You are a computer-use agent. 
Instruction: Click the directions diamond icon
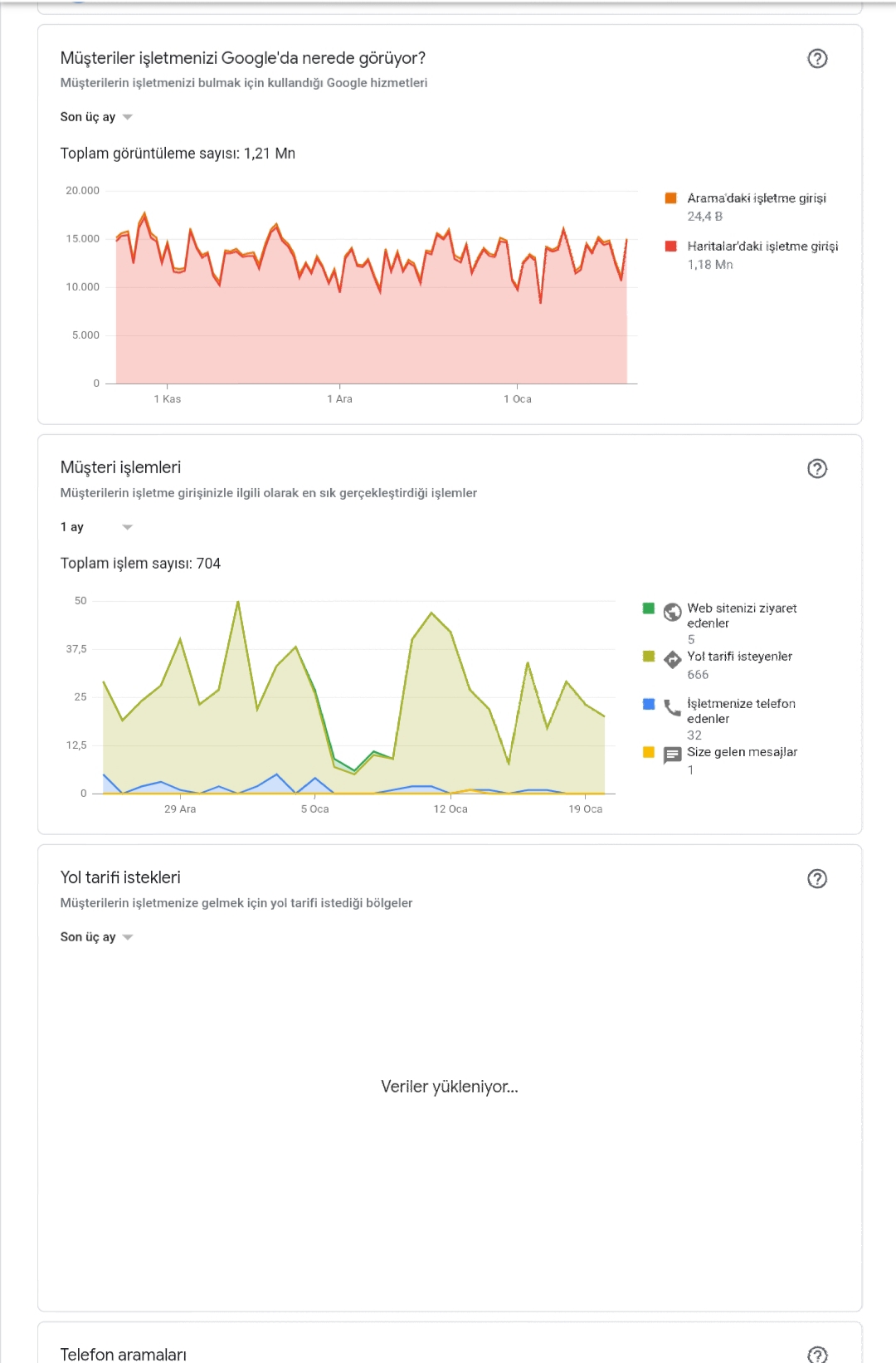coord(672,660)
